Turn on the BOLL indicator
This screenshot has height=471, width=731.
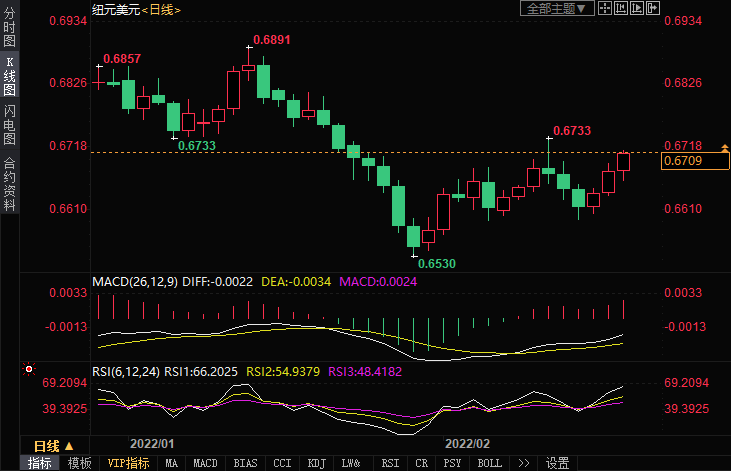489,463
